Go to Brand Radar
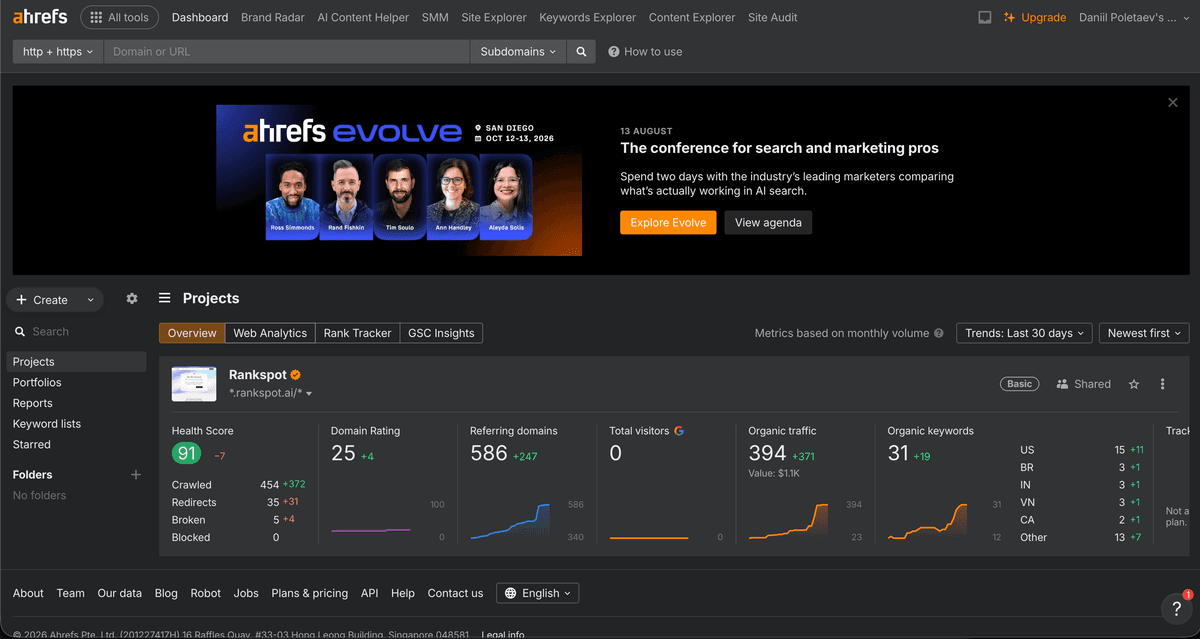The image size is (1200, 639). (273, 17)
